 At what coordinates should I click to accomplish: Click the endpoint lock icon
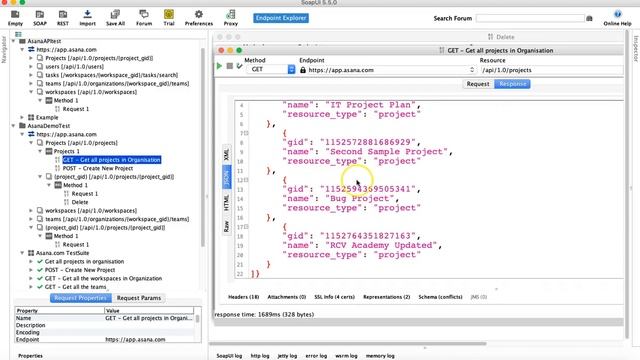click(303, 70)
